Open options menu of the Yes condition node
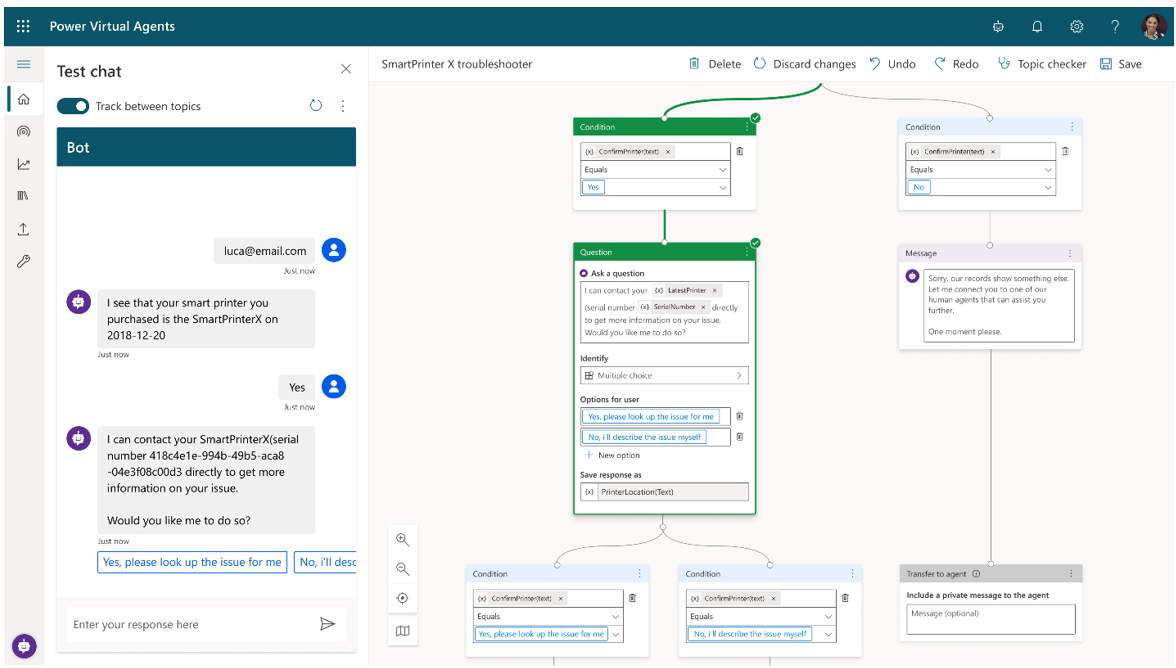This screenshot has height=668, width=1176. pos(747,127)
